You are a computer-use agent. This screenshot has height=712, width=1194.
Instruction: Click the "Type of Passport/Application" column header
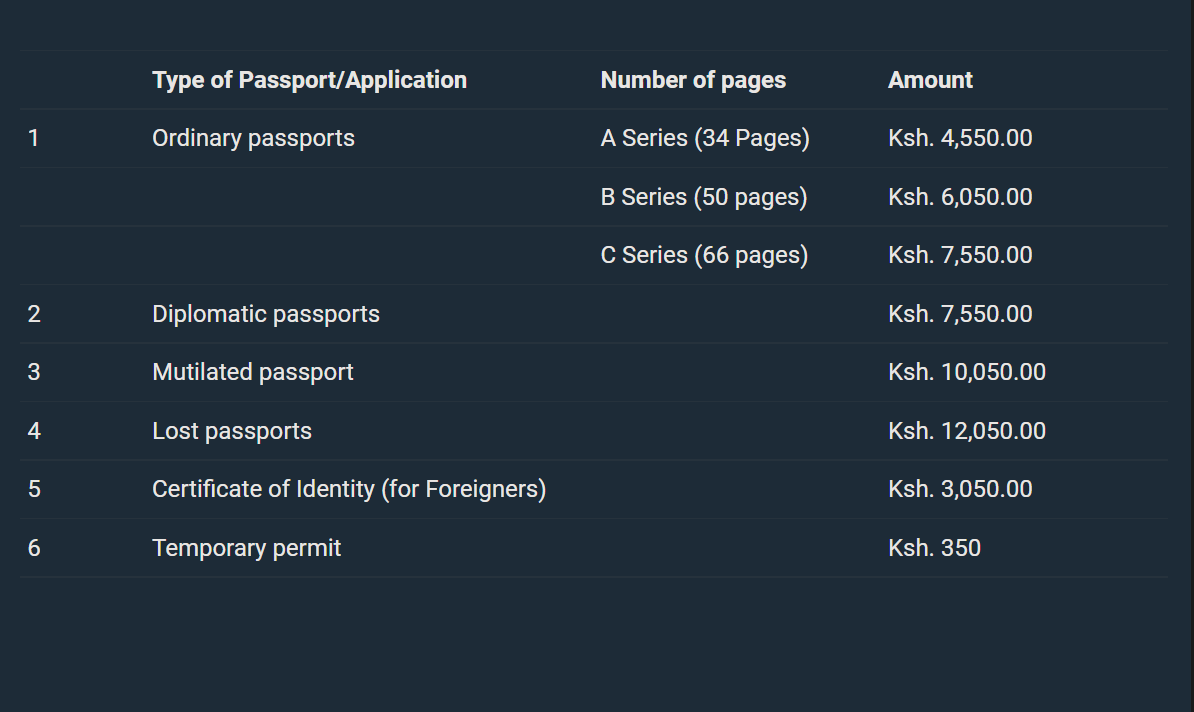pyautogui.click(x=309, y=80)
